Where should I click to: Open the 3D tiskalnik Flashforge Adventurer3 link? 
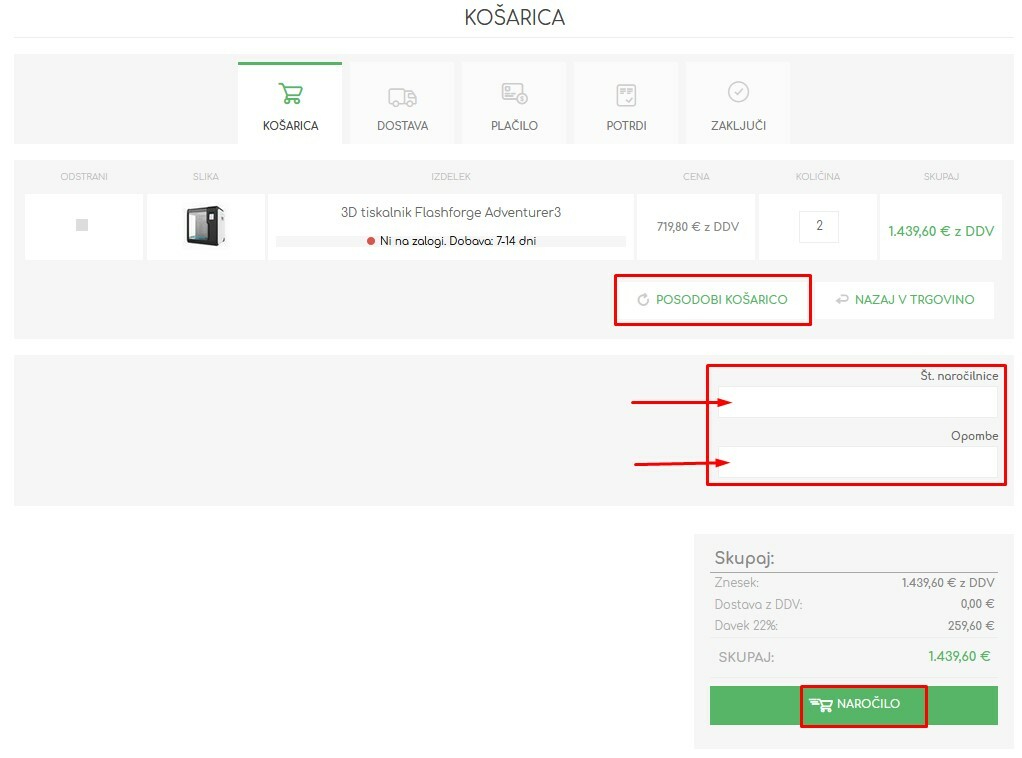450,213
